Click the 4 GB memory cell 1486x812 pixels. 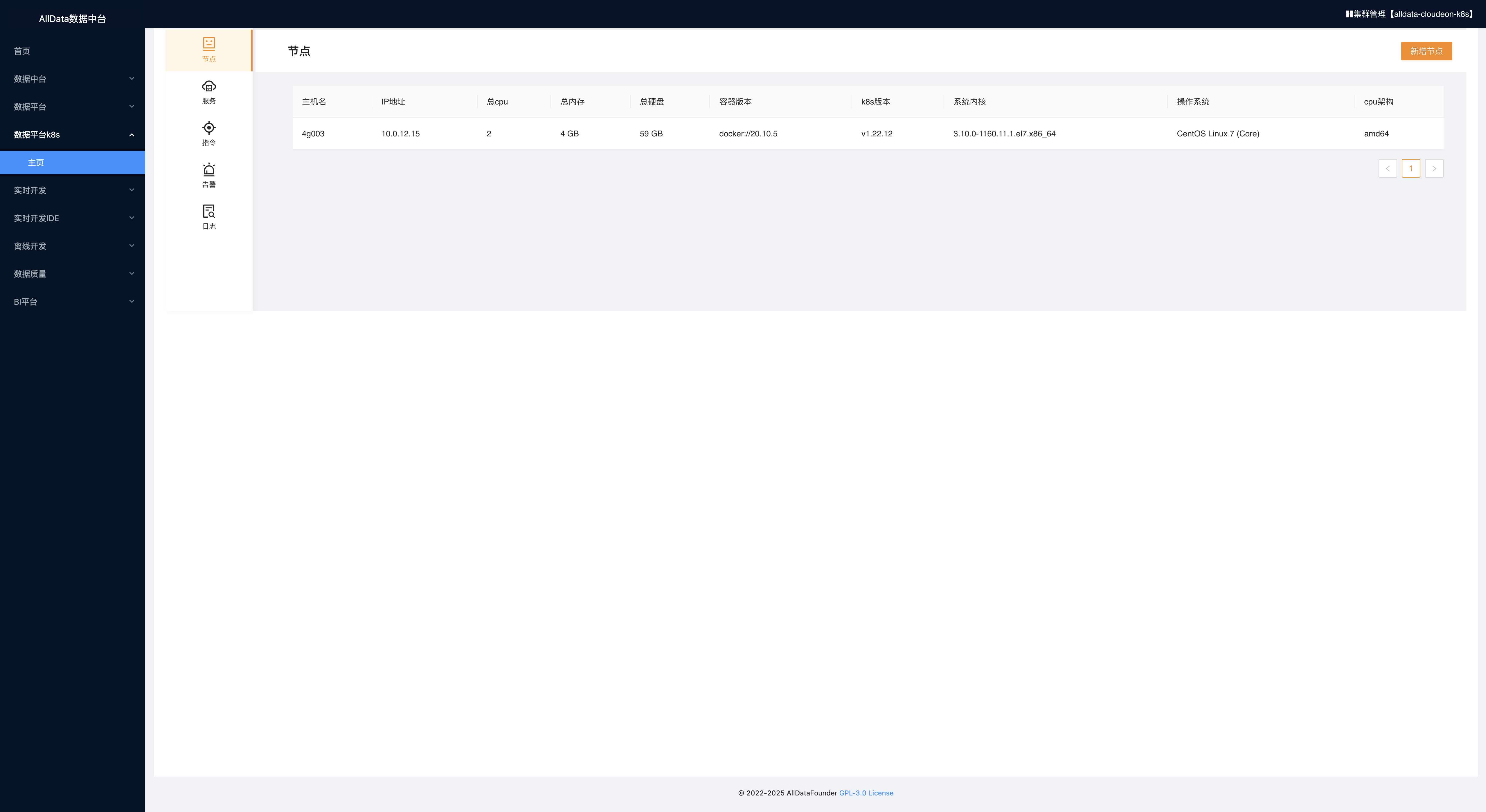(x=569, y=133)
